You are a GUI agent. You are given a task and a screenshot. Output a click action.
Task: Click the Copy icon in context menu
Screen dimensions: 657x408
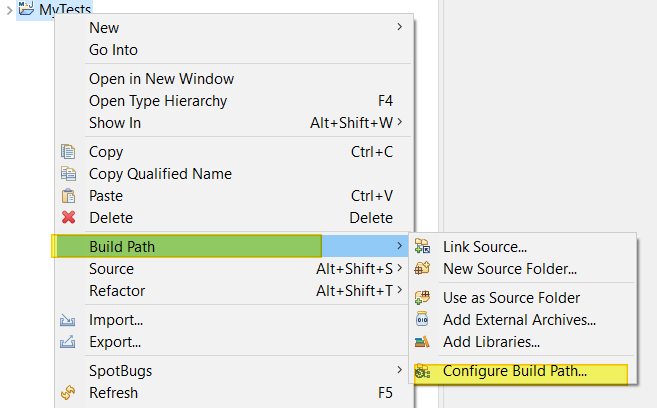tap(68, 152)
